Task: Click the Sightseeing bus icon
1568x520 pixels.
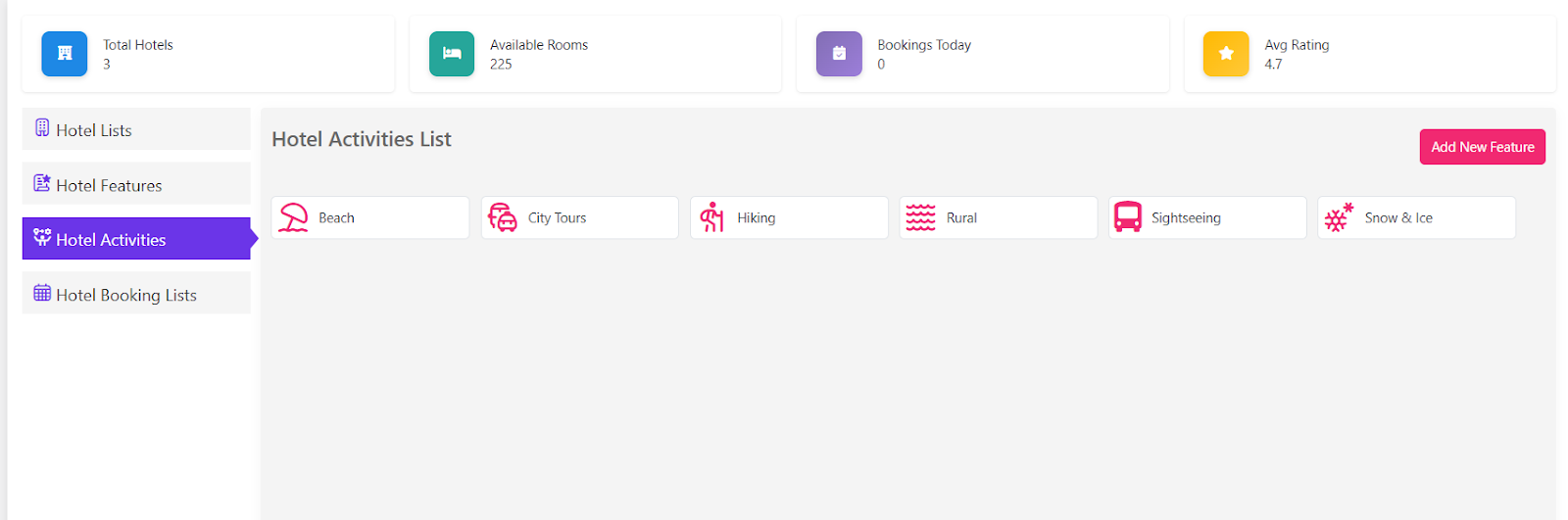Action: pyautogui.click(x=1128, y=217)
